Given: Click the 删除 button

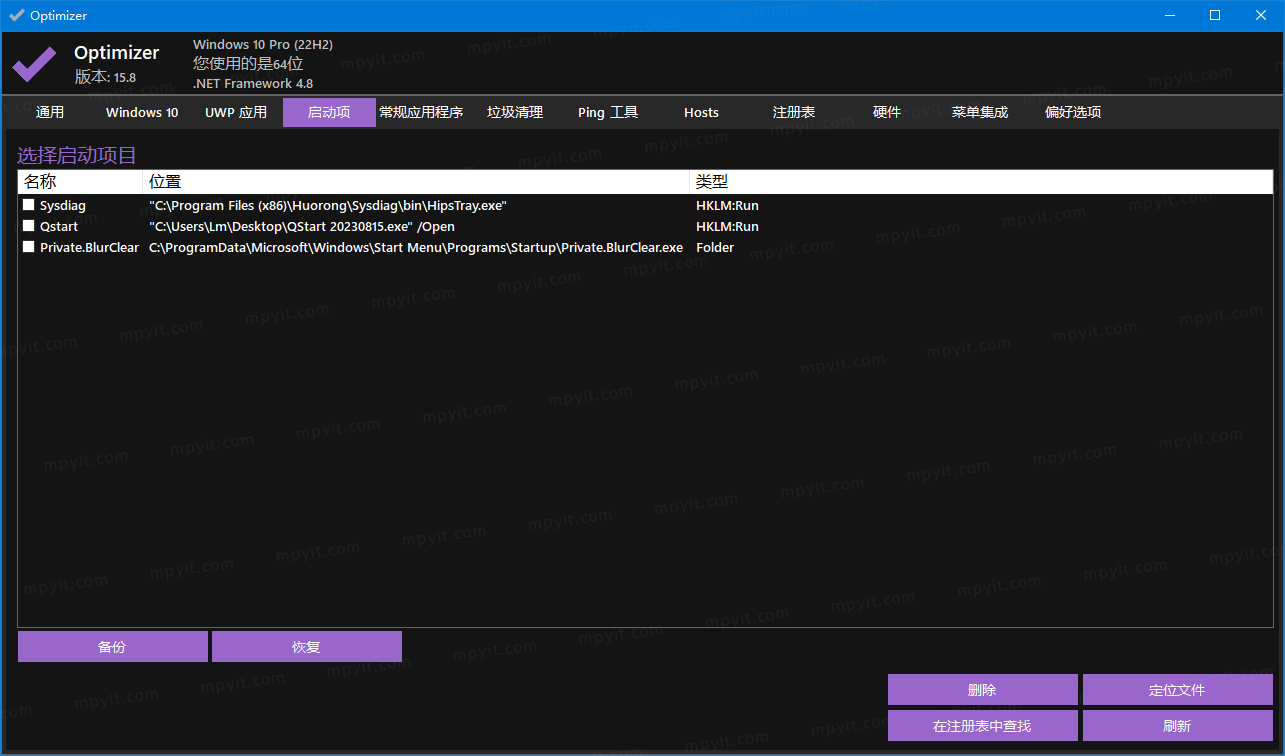Looking at the screenshot, I should (982, 690).
